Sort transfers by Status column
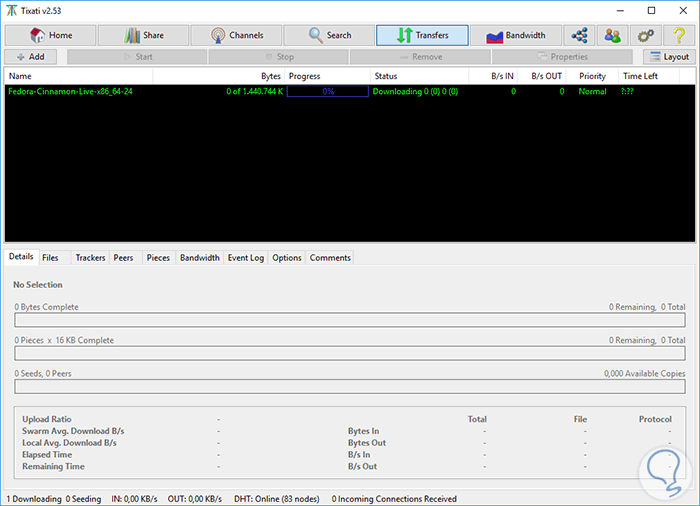Screen dimensions: 700x506 point(420,76)
